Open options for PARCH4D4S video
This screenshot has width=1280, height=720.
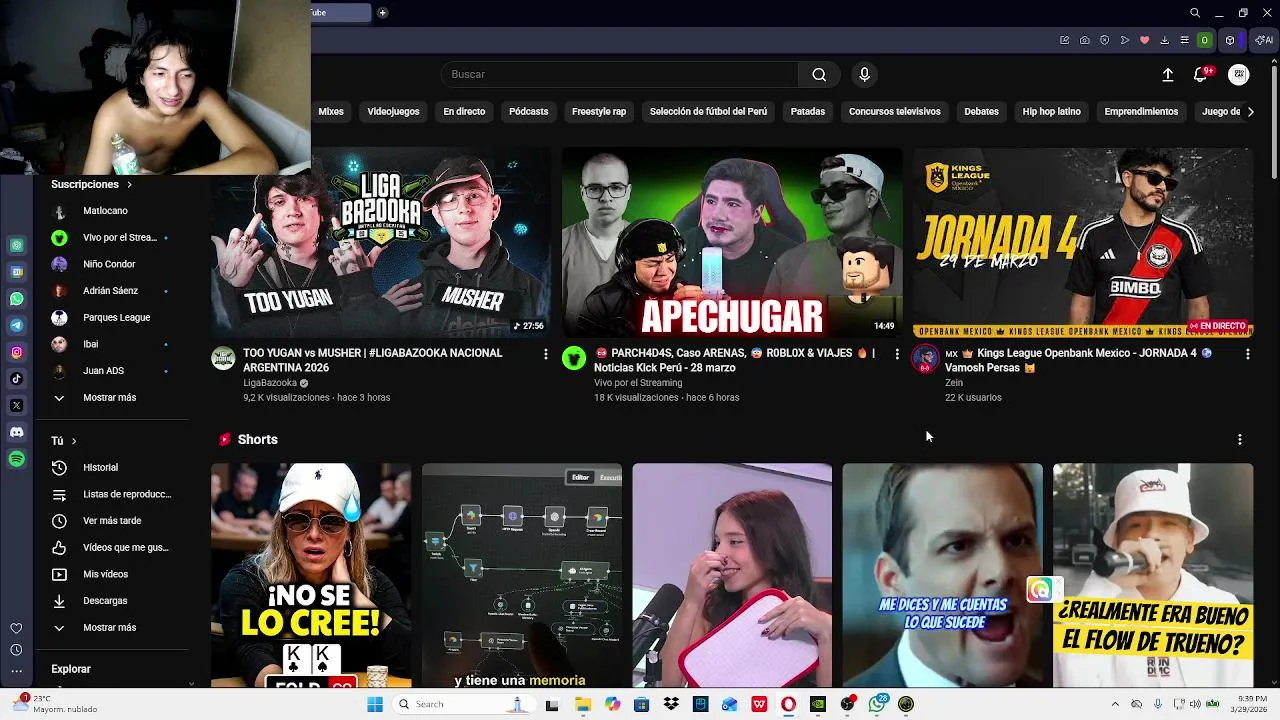(x=896, y=354)
